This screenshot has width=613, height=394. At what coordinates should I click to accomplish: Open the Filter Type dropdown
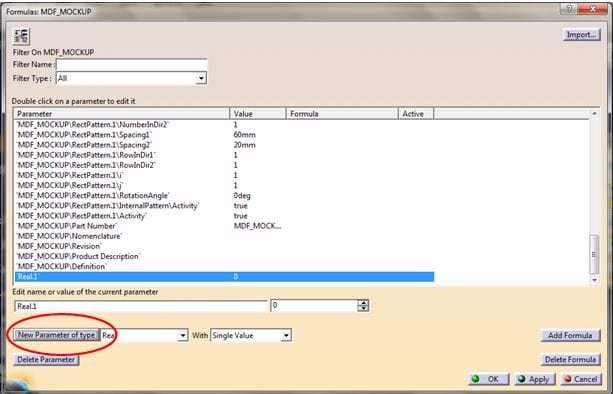(201, 78)
